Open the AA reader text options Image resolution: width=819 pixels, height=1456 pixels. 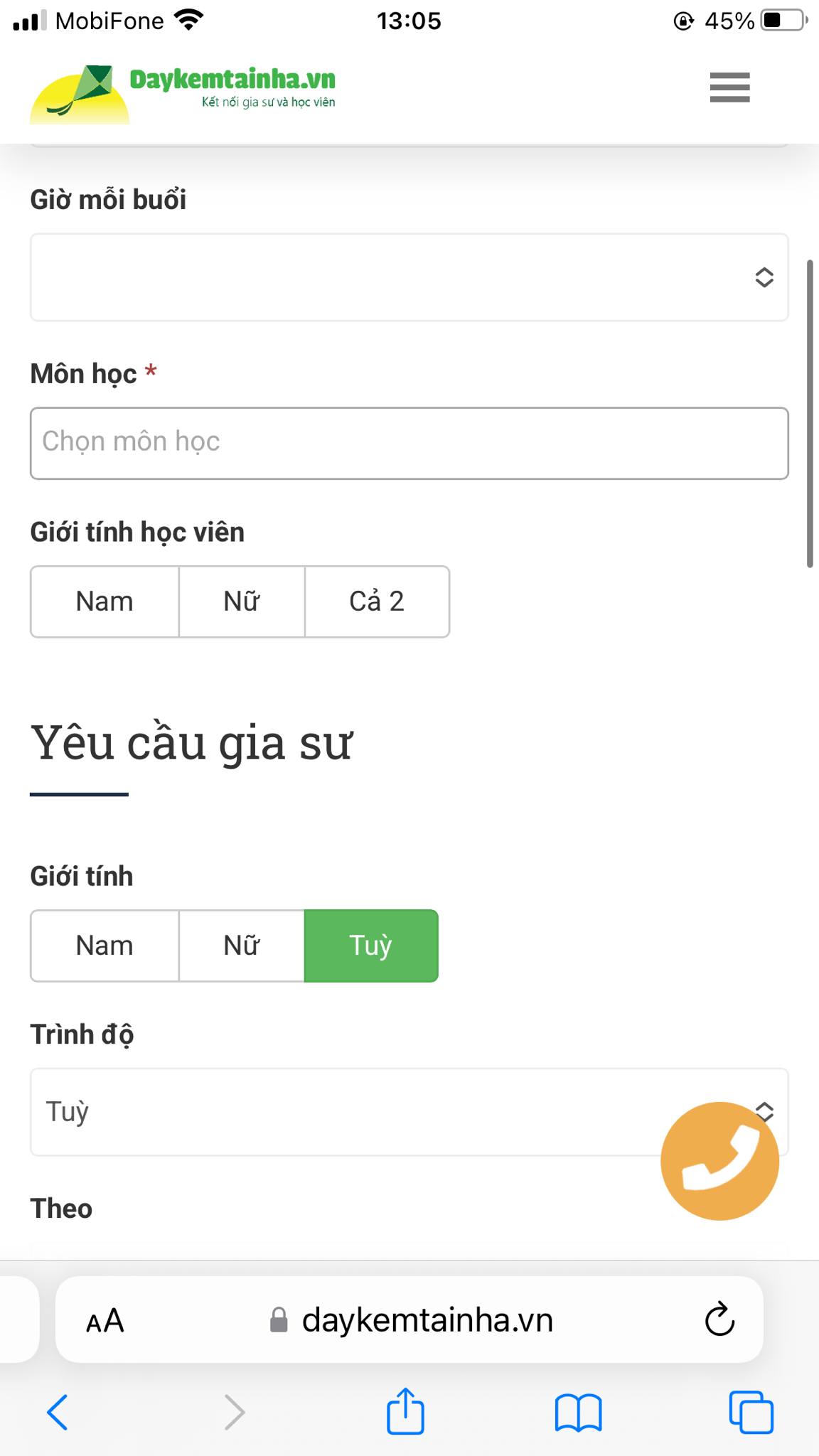105,1321
